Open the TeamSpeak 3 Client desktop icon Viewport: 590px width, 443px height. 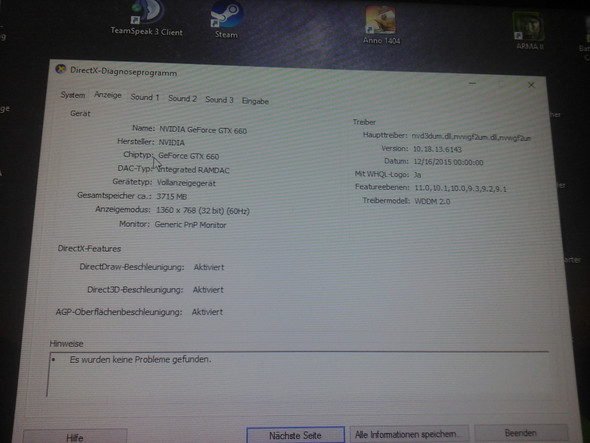[147, 18]
